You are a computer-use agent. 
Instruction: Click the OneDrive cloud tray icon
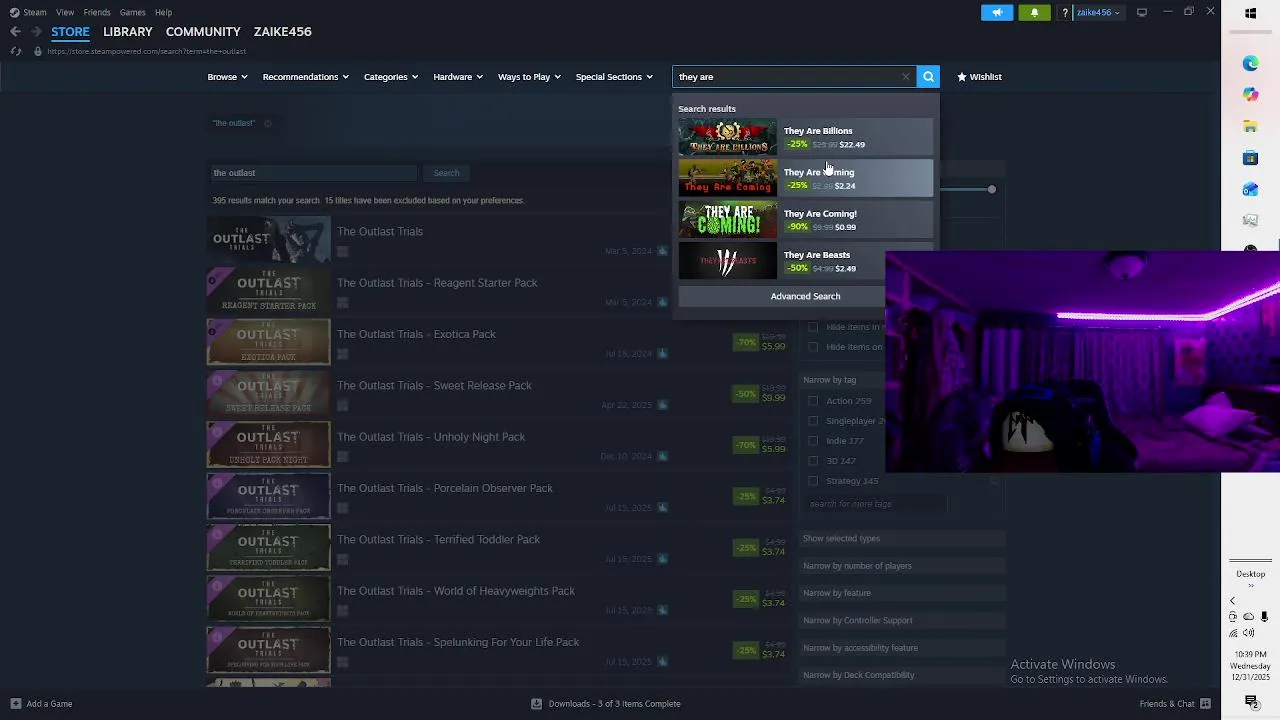(1249, 617)
